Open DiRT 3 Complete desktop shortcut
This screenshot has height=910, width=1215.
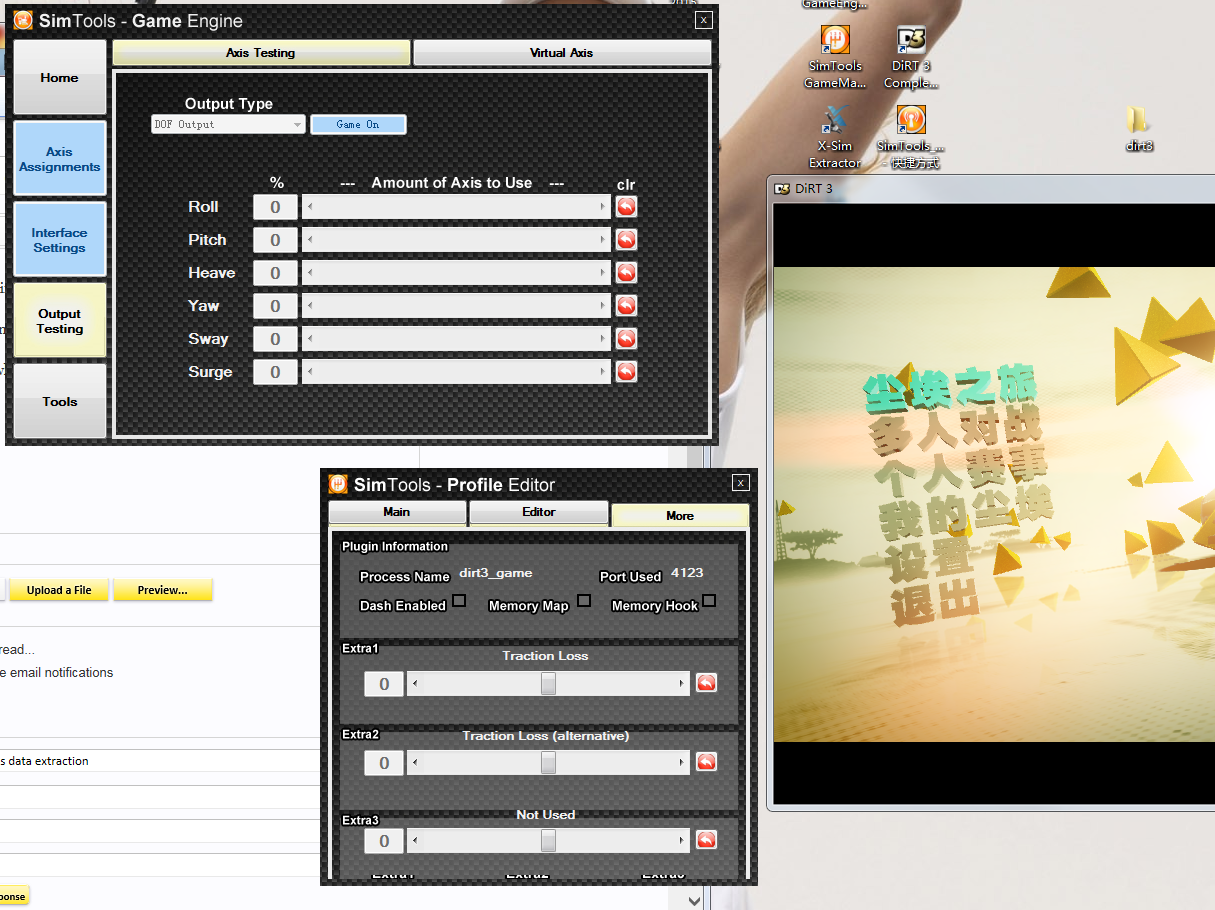(911, 58)
